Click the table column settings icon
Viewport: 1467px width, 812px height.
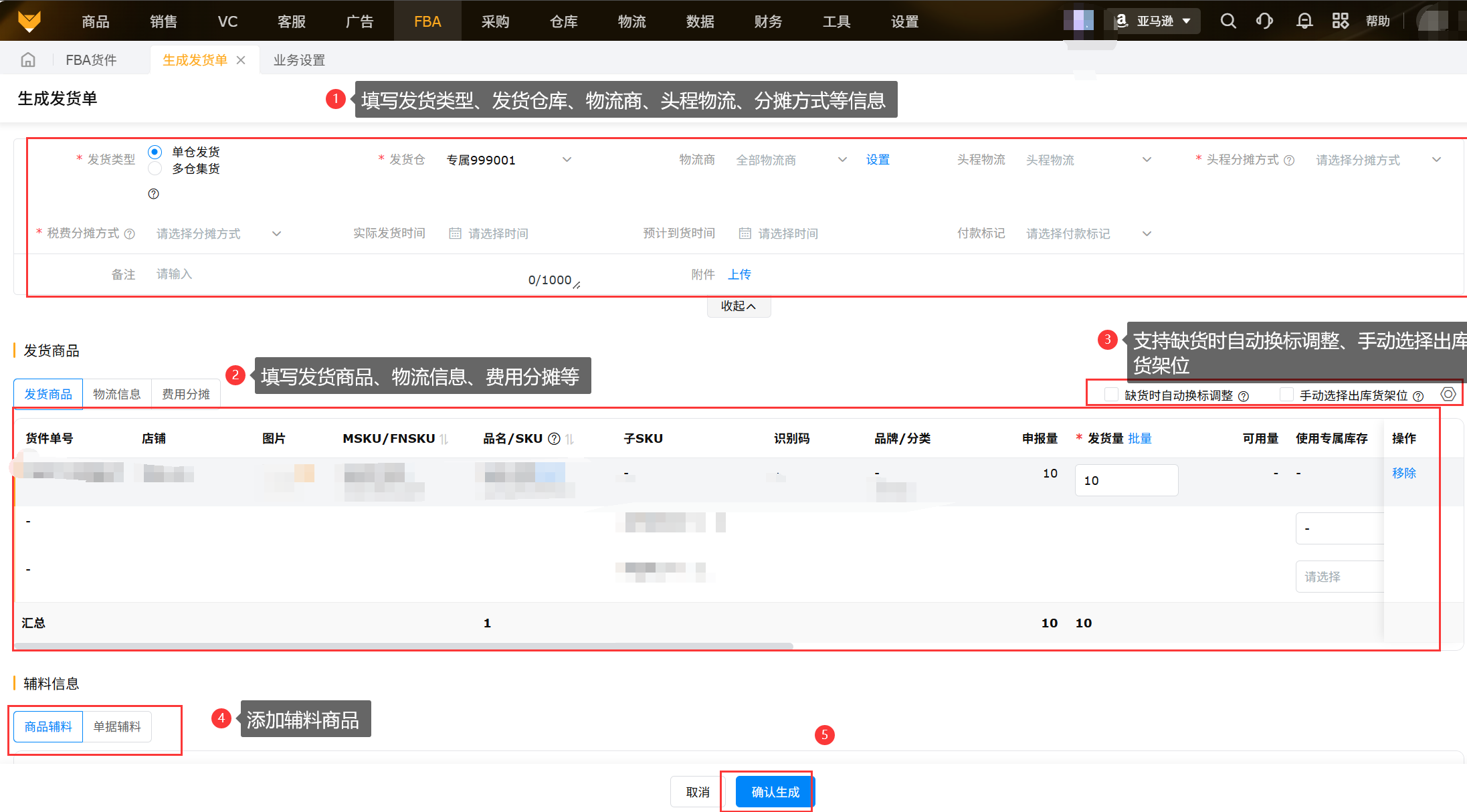click(1448, 395)
